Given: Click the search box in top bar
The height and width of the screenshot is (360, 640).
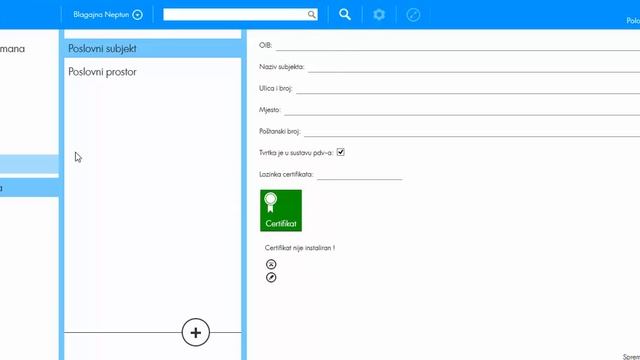Looking at the screenshot, I should [x=240, y=15].
